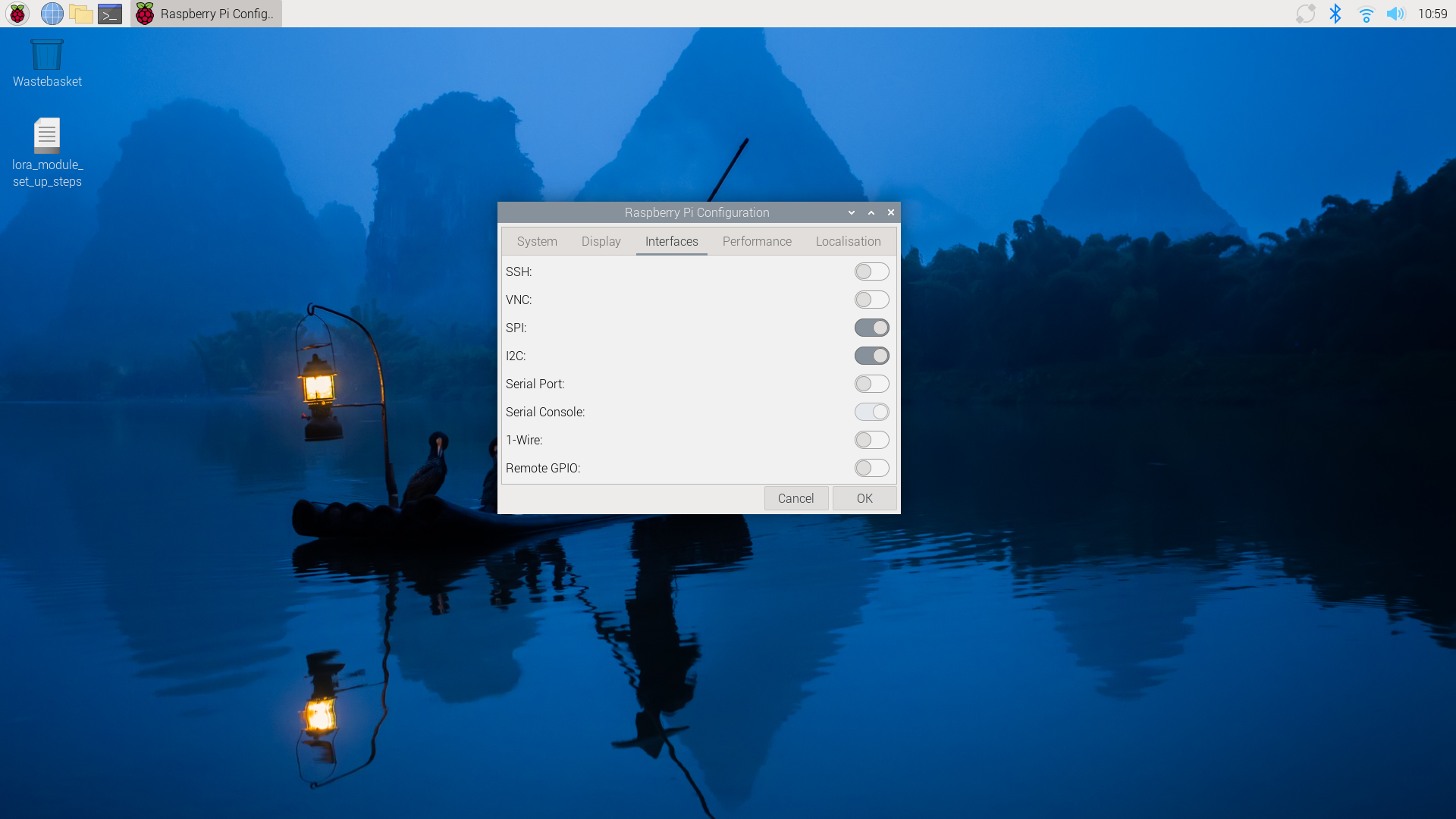
Task: Click the I2C: label
Action: tap(516, 356)
